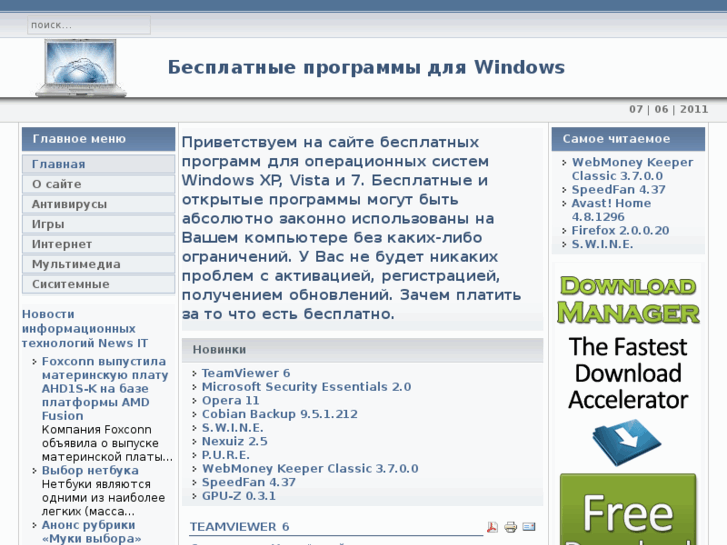Open the Антивирусы menu category
This screenshot has height=545, width=727.
click(98, 204)
